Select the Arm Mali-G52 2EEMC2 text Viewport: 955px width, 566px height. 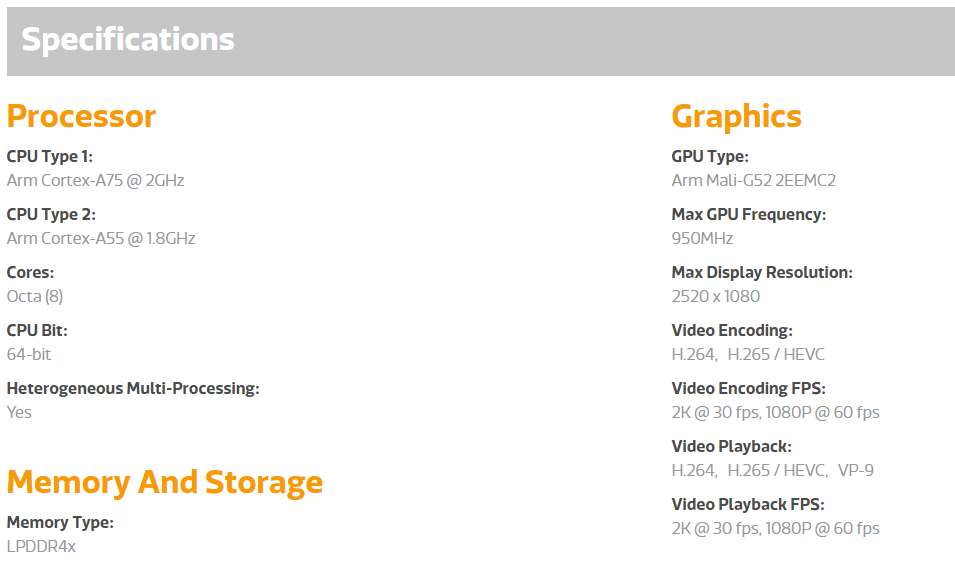tap(753, 180)
